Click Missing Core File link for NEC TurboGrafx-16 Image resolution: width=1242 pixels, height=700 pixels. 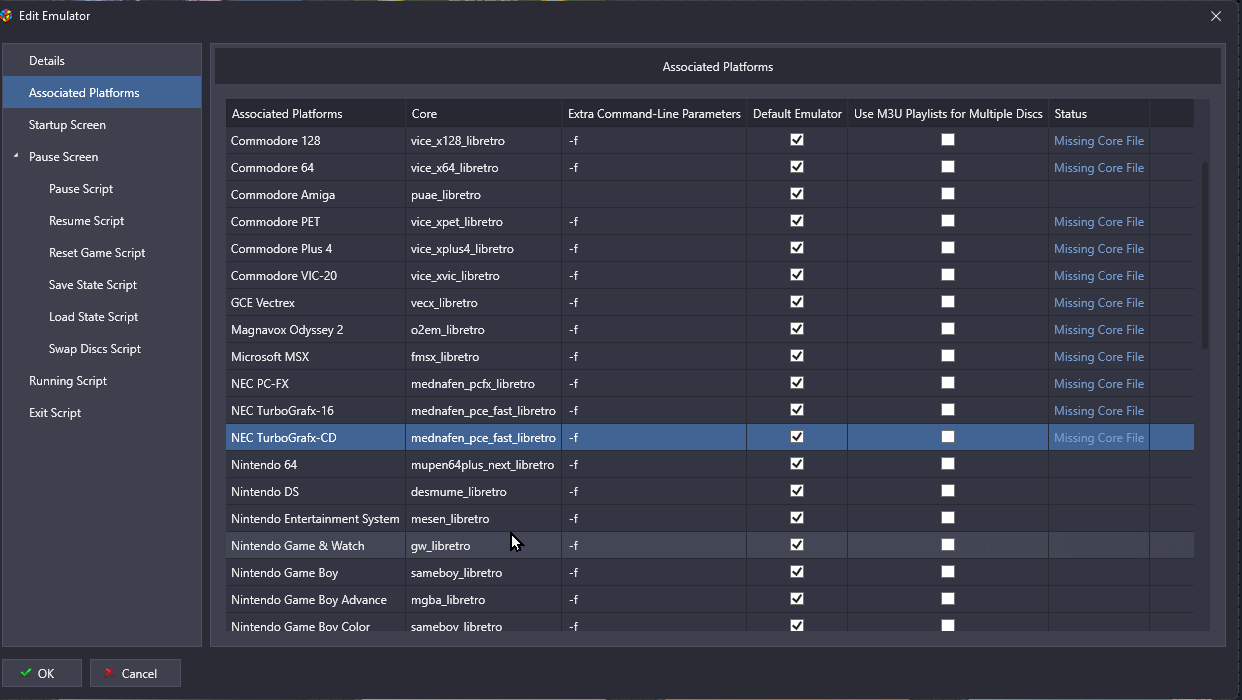pos(1099,411)
